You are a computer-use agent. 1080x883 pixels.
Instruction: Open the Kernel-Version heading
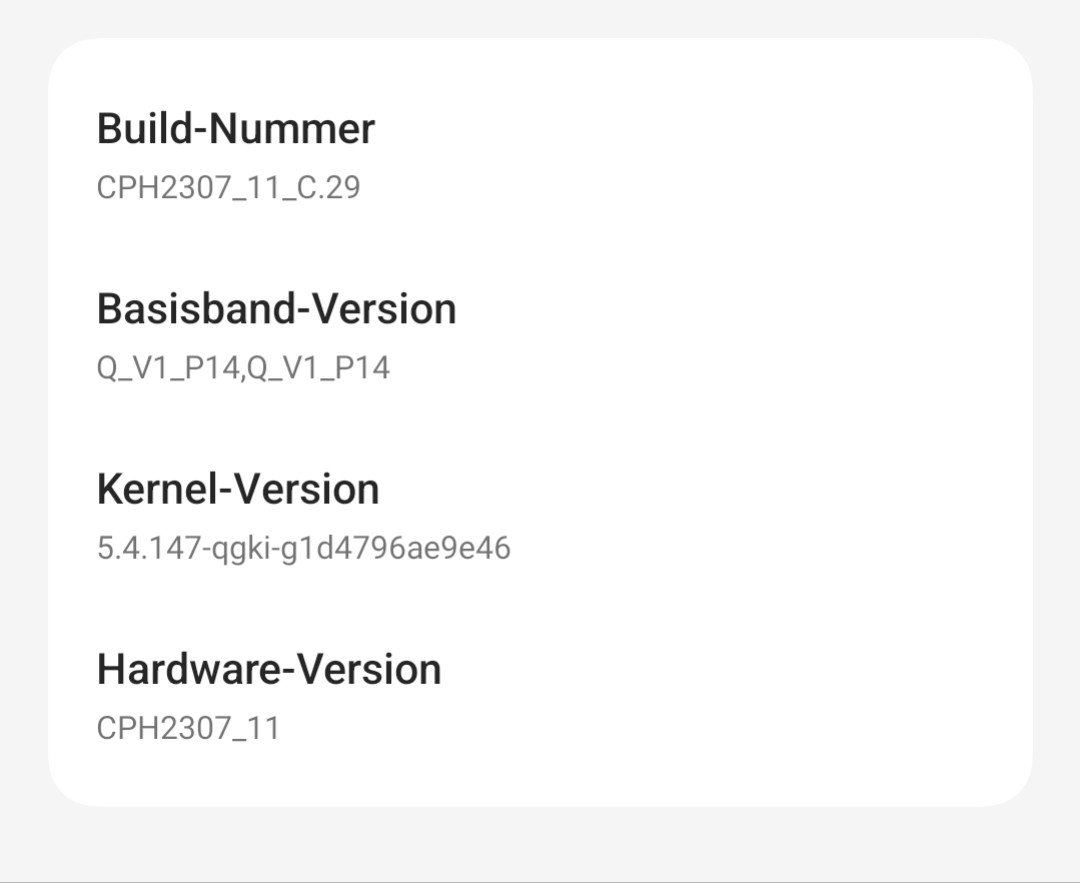[x=238, y=489]
